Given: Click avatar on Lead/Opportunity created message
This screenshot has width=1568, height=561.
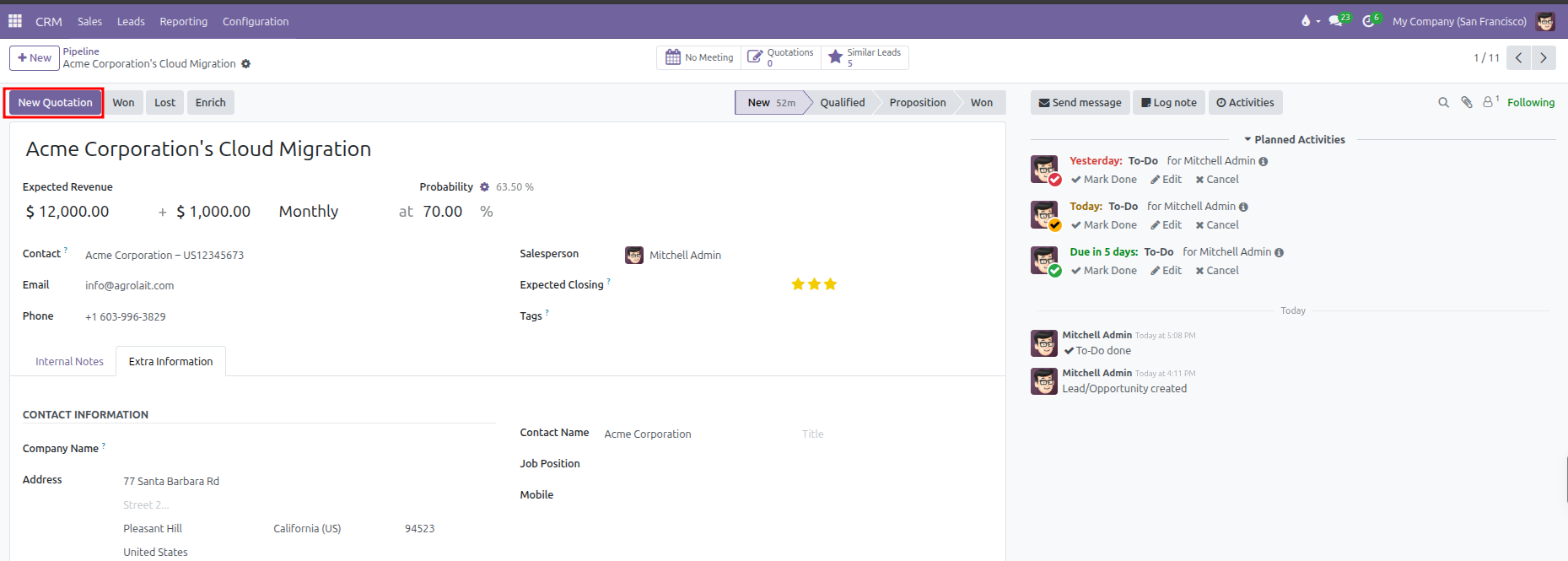Looking at the screenshot, I should 1044,381.
